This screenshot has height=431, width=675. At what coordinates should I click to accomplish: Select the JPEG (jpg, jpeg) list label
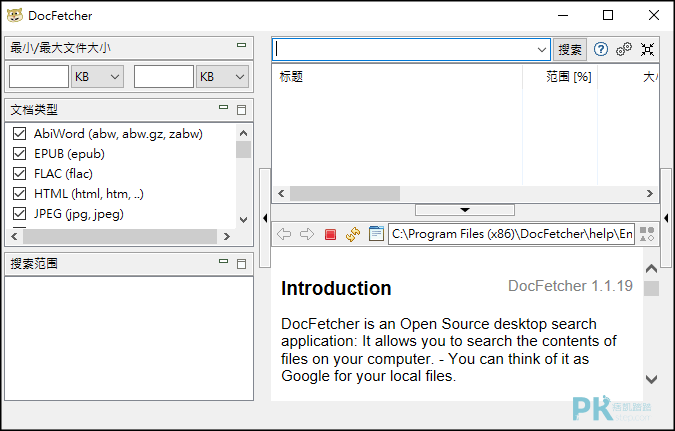tap(79, 214)
